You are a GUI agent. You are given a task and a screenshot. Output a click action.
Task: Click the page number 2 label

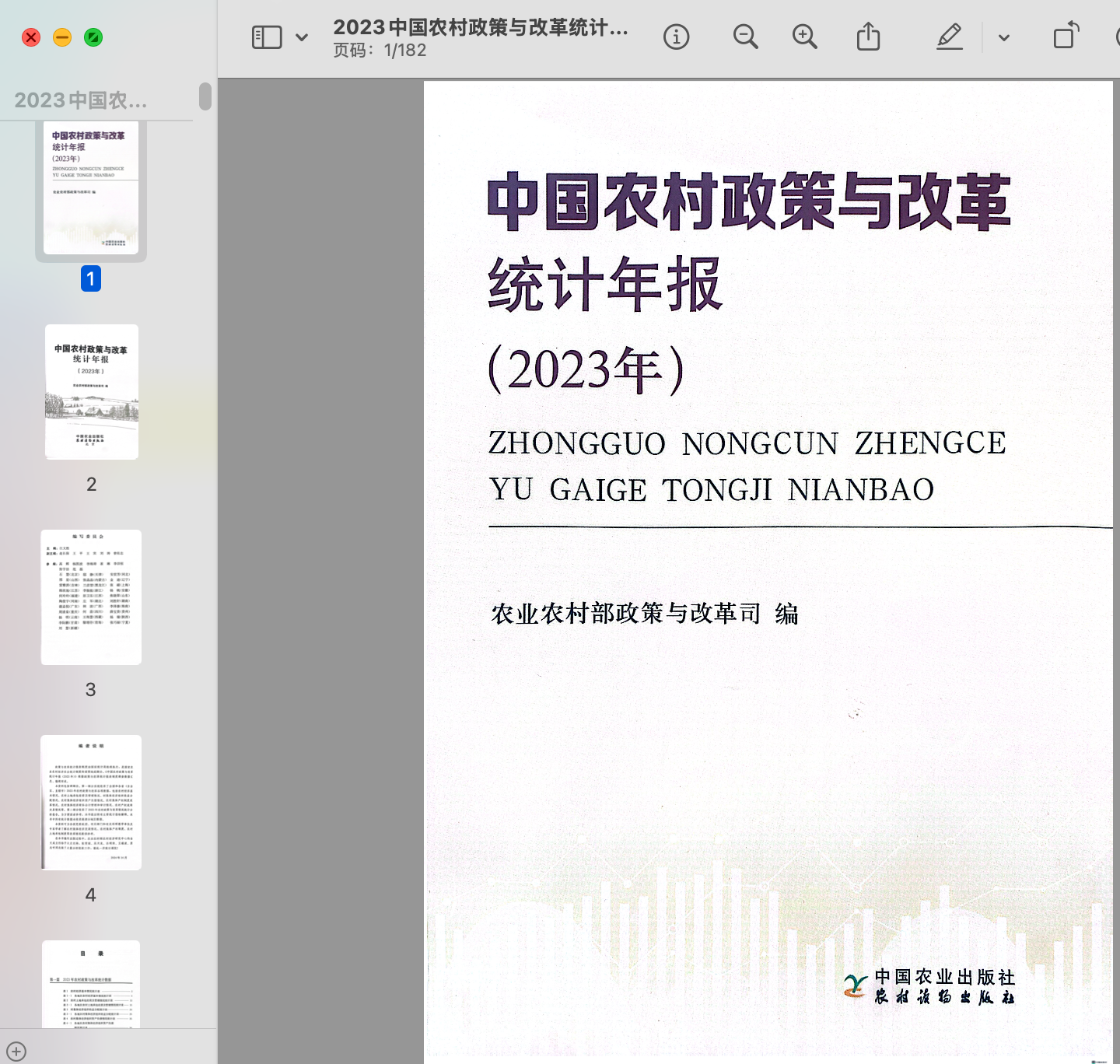point(92,485)
